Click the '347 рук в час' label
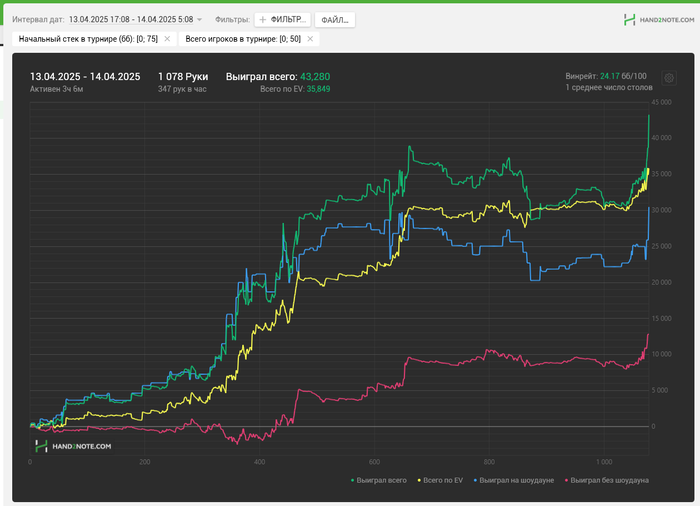The width and height of the screenshot is (700, 506). 182,89
